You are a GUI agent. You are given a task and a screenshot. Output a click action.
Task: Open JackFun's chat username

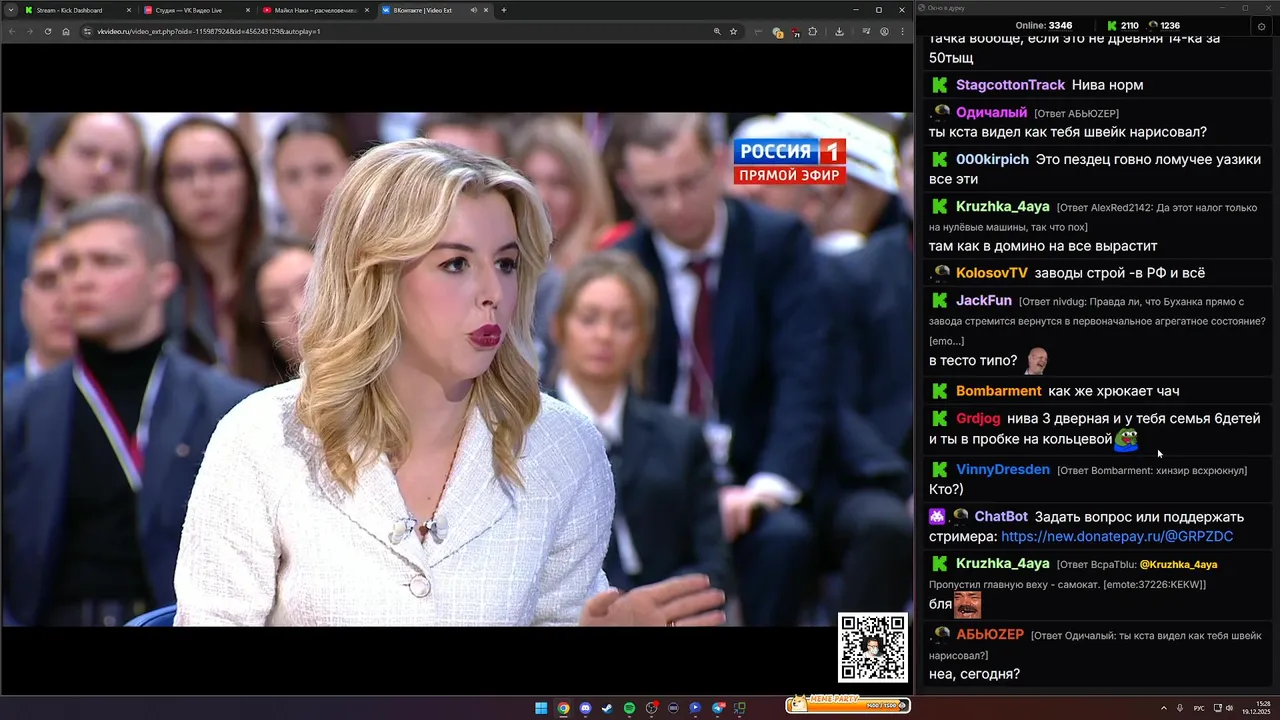984,301
